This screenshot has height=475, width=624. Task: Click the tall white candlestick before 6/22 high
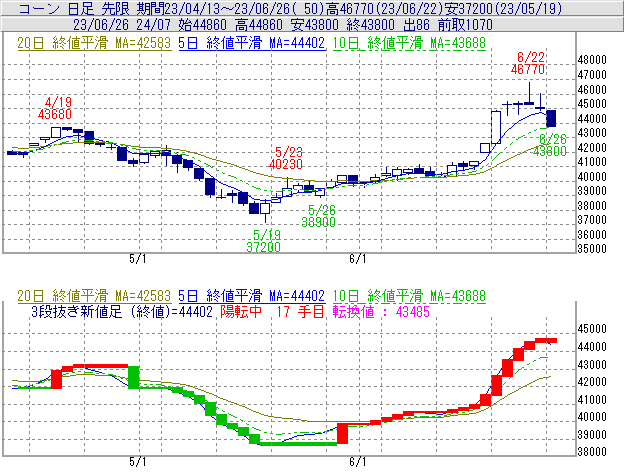(x=496, y=127)
